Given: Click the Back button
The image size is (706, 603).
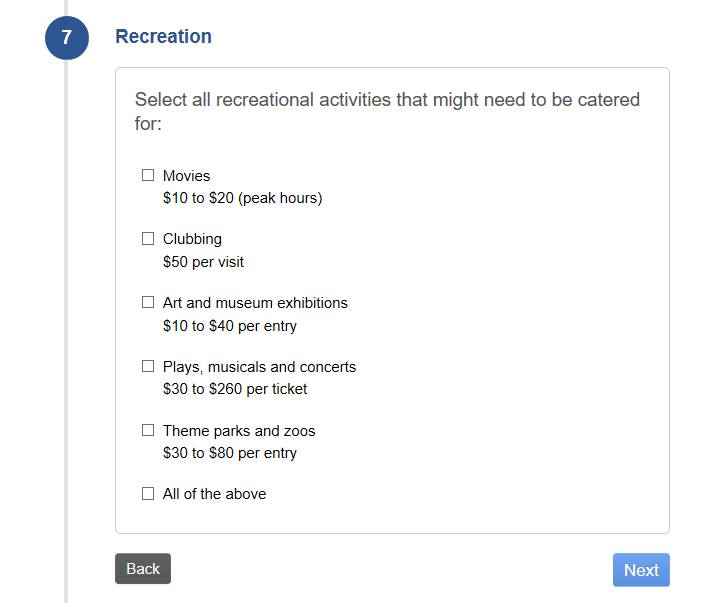Looking at the screenshot, I should 143,568.
